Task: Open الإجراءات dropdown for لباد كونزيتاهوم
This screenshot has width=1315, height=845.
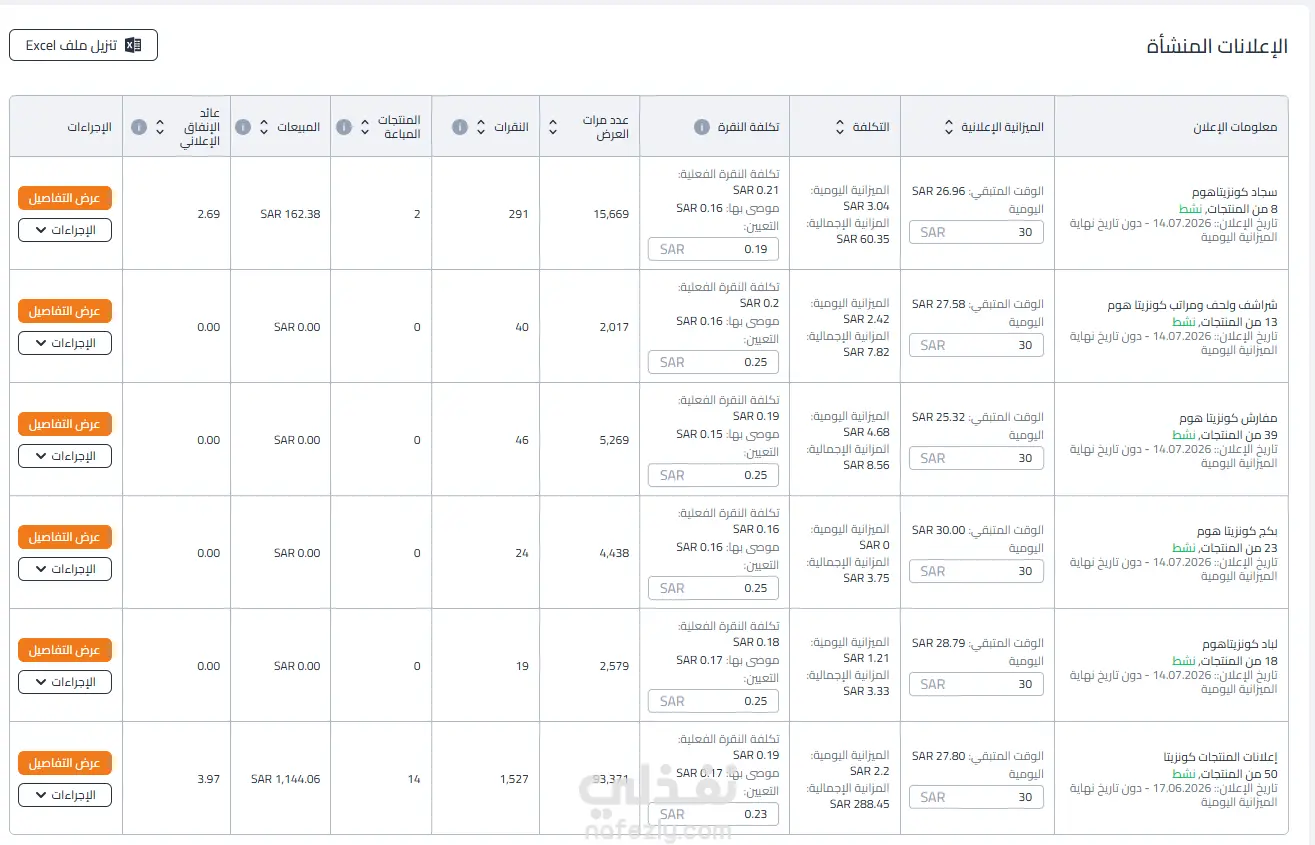Action: (65, 682)
